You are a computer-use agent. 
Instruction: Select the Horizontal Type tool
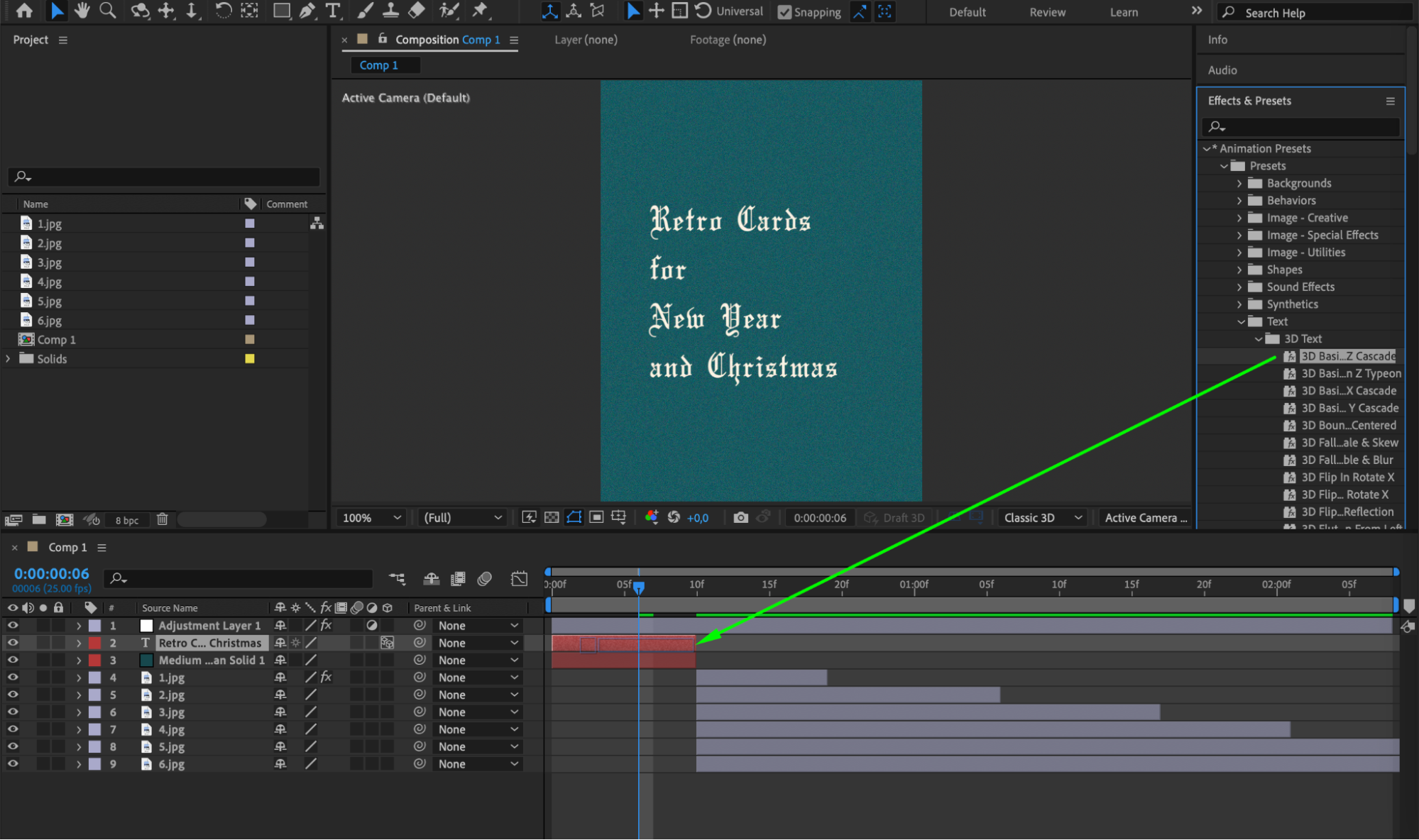click(332, 11)
